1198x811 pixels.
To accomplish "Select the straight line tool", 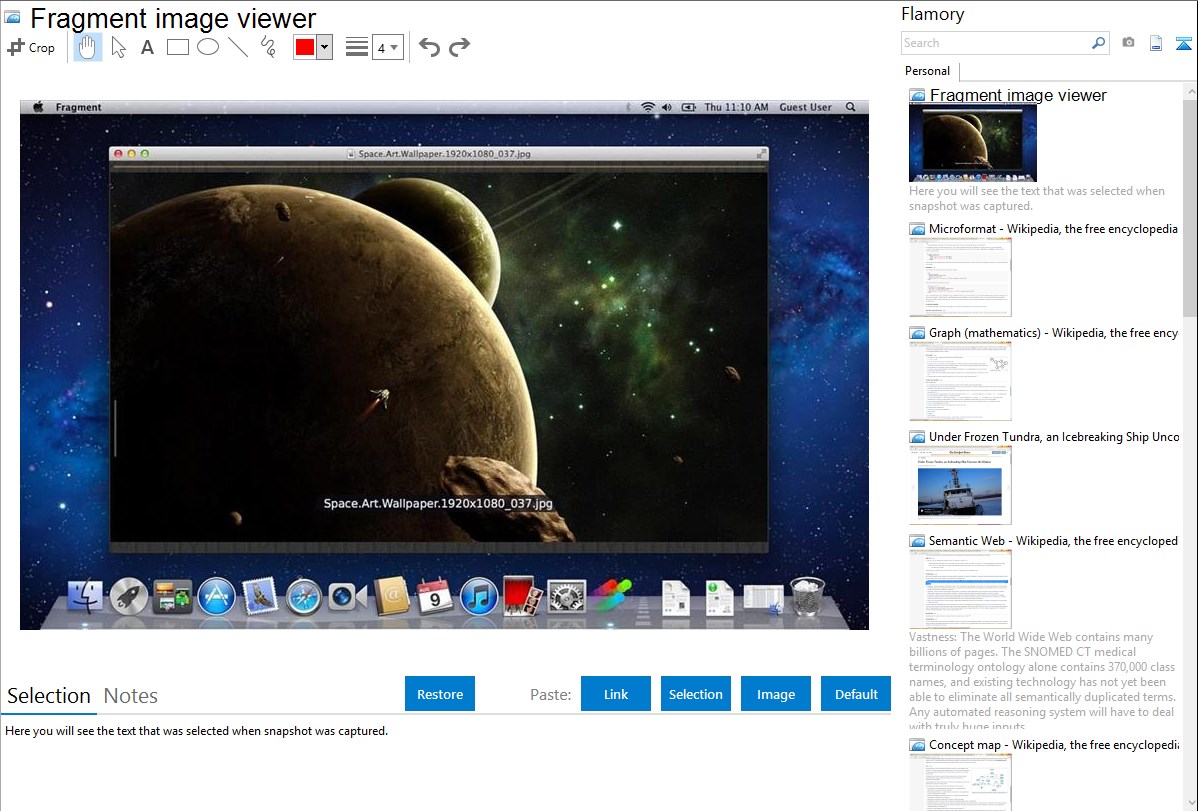I will pos(238,47).
